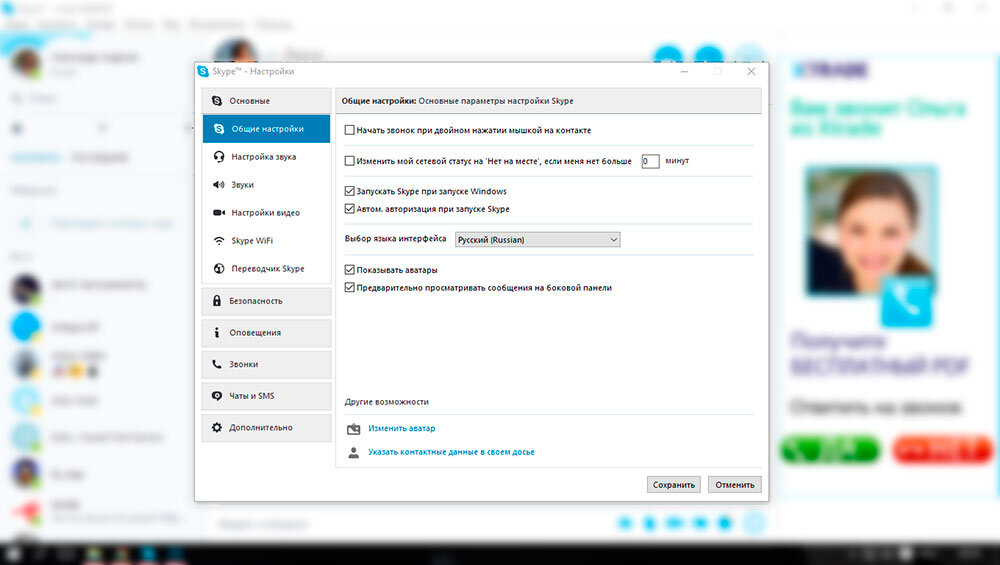
Task: Click the info icon for Оповещения
Action: (x=217, y=333)
